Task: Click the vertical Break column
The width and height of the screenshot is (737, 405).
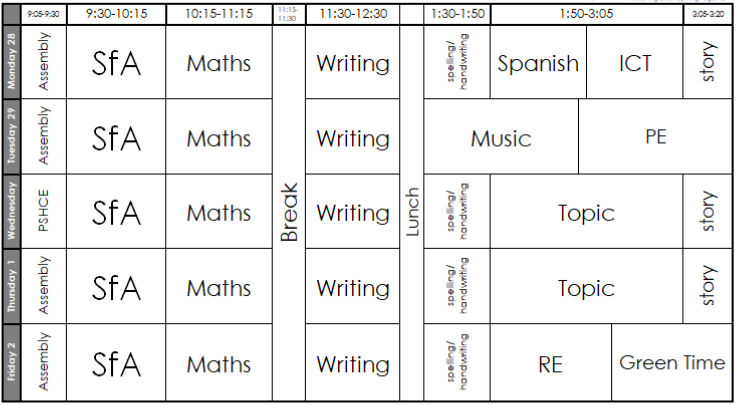Action: coord(289,212)
